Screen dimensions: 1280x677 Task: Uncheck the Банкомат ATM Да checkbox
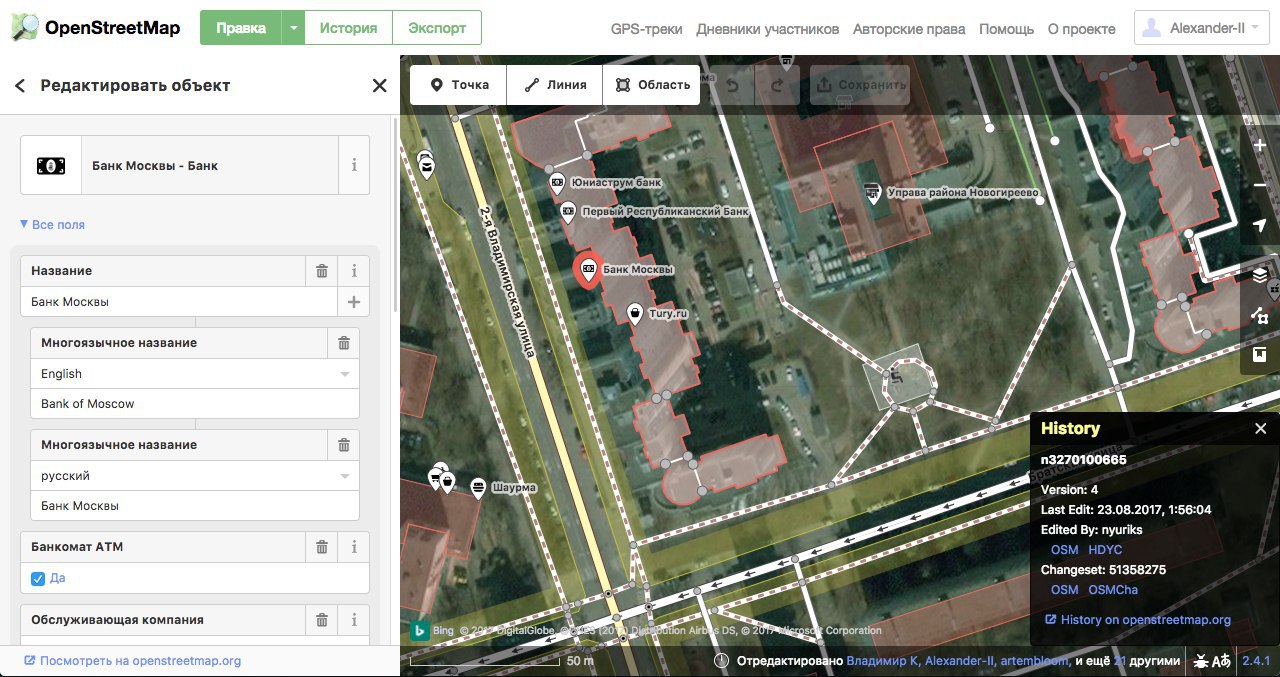tap(38, 578)
